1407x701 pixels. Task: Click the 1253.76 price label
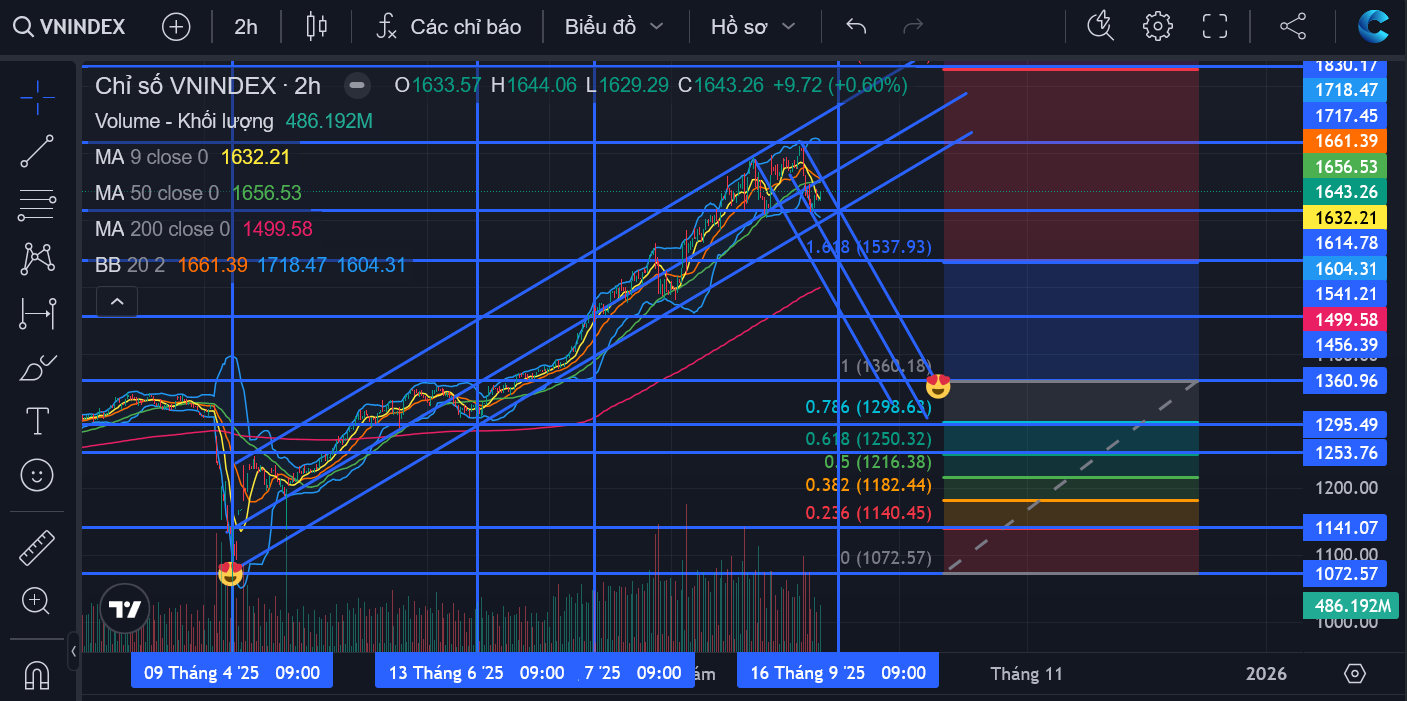(1346, 453)
